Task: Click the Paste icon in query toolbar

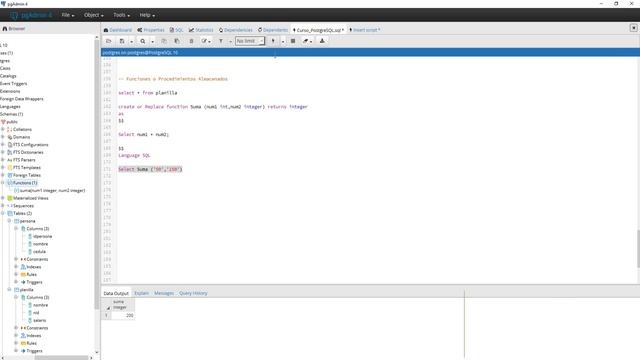Action: (x=177, y=41)
